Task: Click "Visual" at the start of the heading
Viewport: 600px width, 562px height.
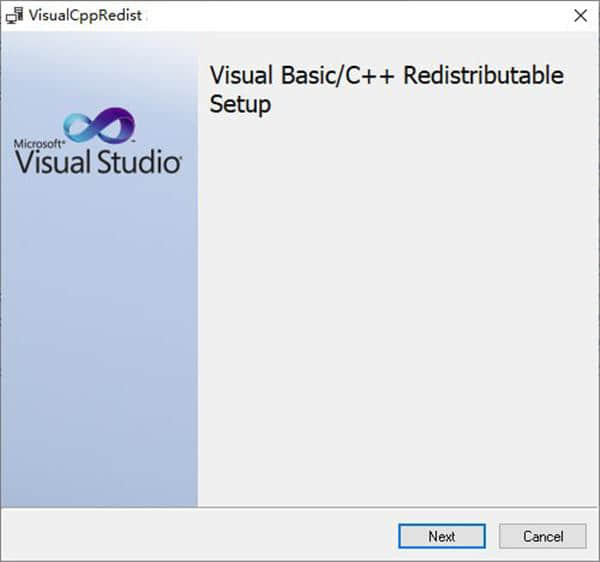Action: point(239,76)
